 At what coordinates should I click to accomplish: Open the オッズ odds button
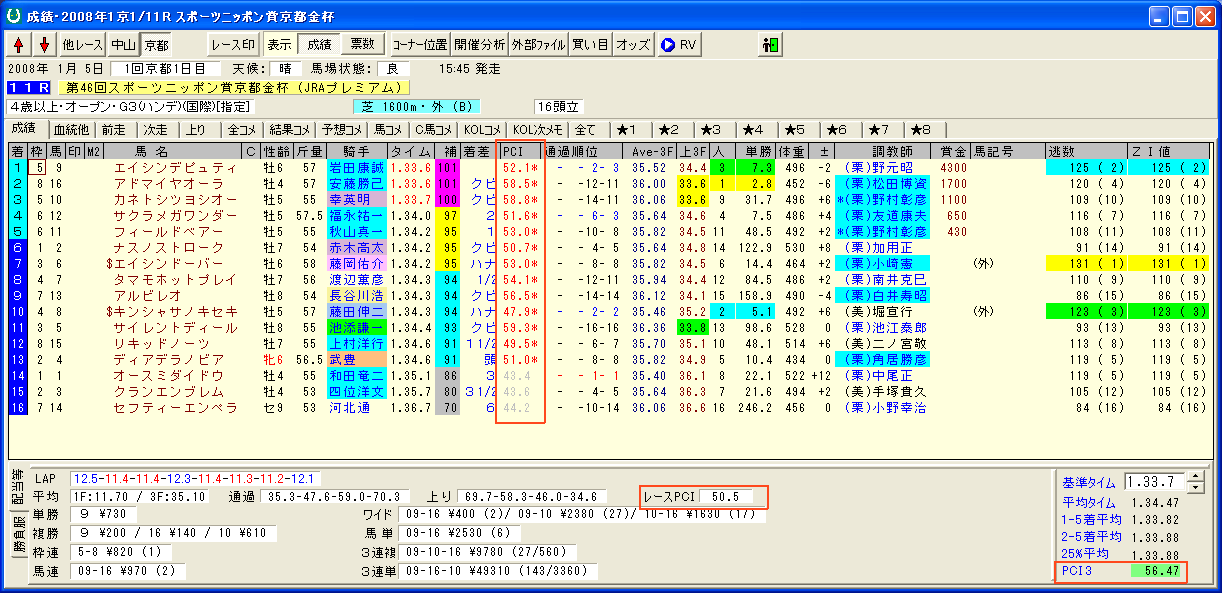tap(632, 45)
